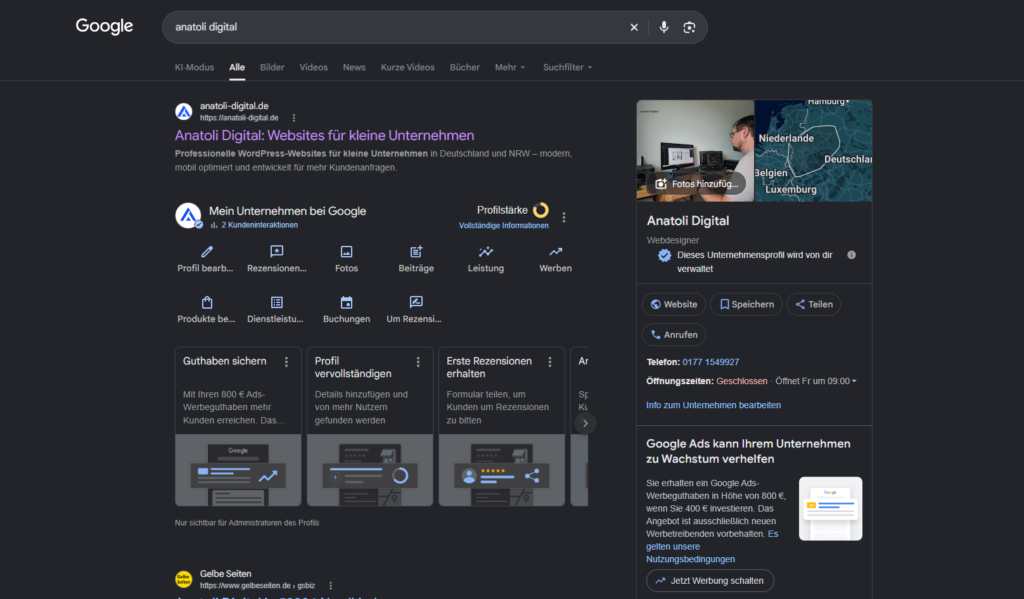Click the search input field
This screenshot has width=1024, height=599.
[x=395, y=27]
